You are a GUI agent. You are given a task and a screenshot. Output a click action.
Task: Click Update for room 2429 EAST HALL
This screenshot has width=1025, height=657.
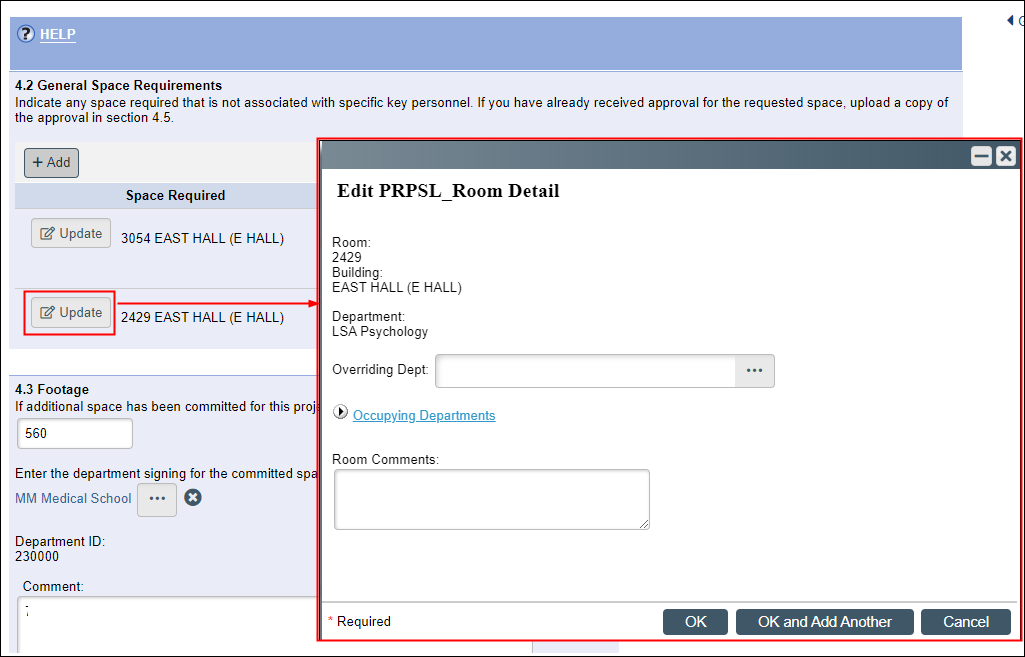(x=71, y=312)
